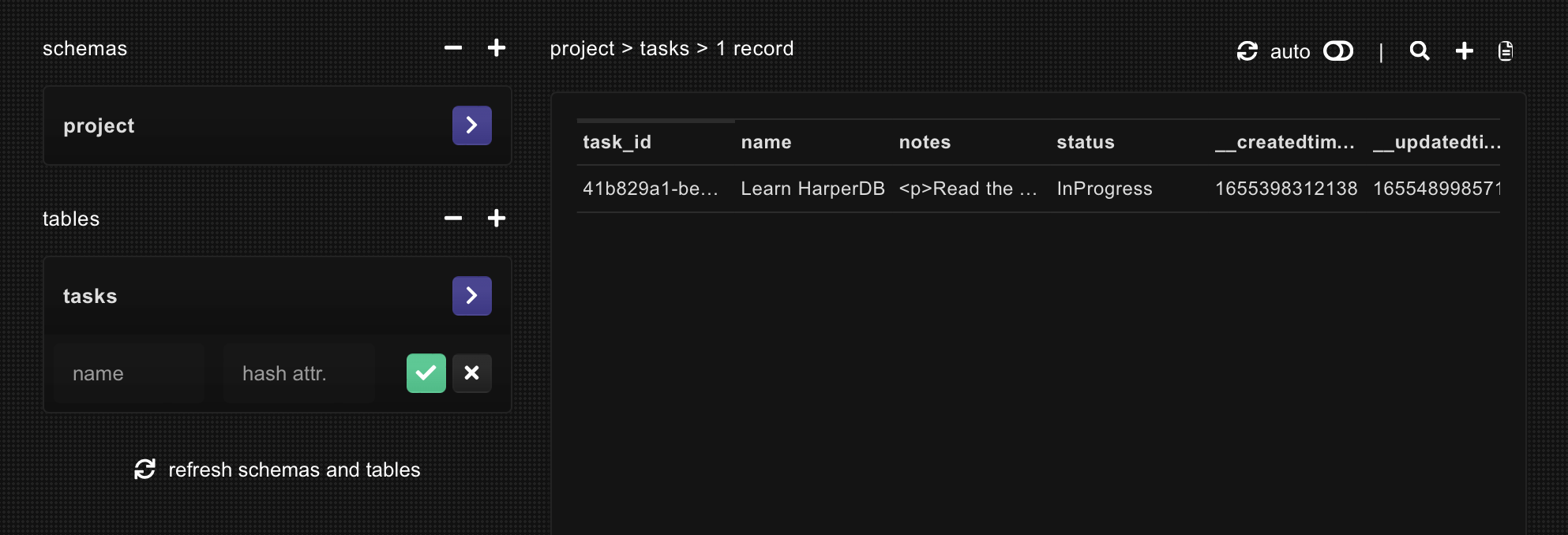Add a schema using the schemas plus control
Screen dimensions: 1568x535
click(497, 48)
